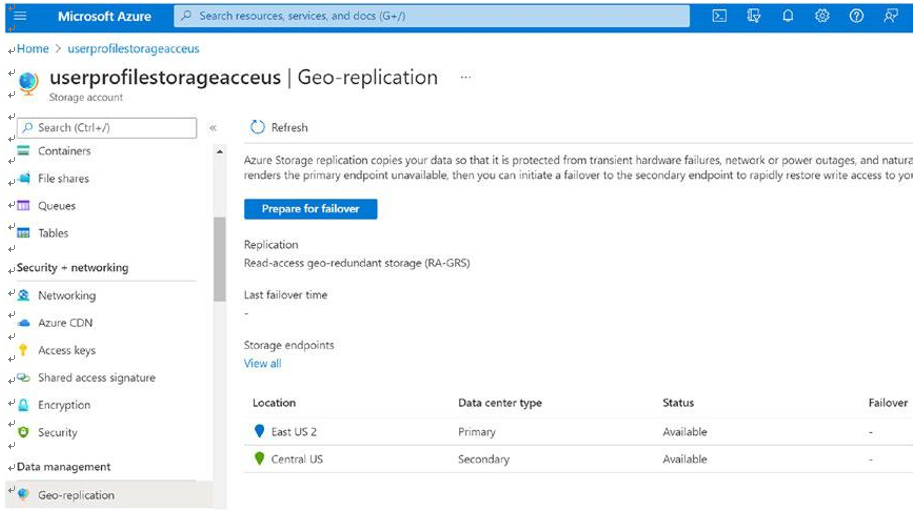Click the Access keys key icon

pos(23,350)
